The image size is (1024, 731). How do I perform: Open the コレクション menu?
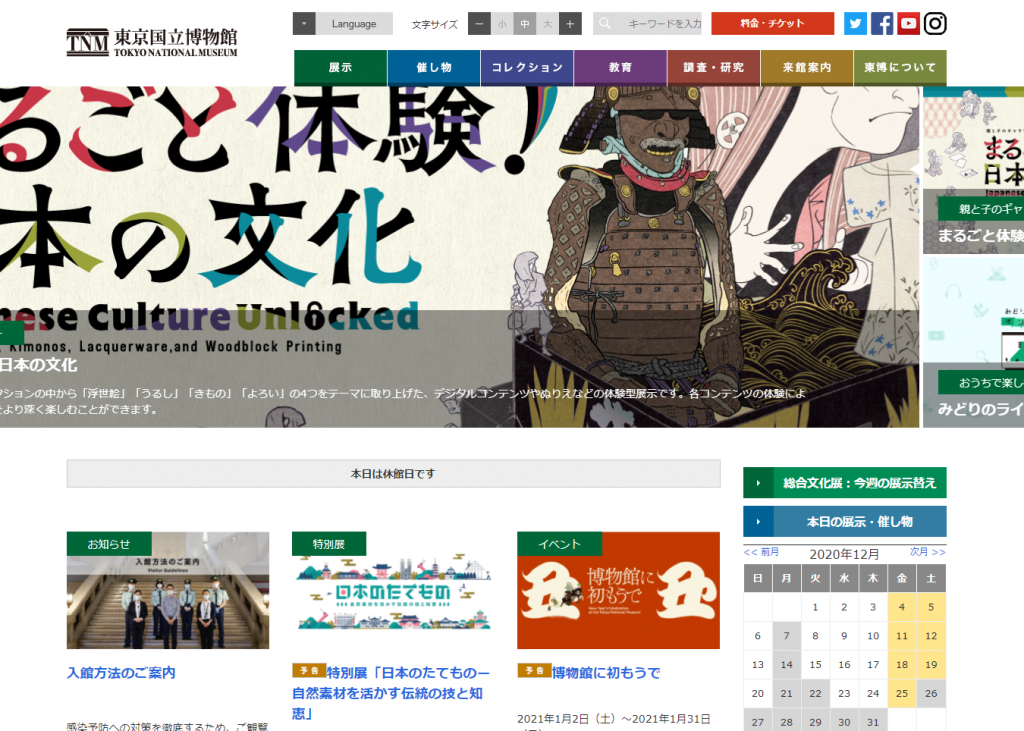point(527,67)
